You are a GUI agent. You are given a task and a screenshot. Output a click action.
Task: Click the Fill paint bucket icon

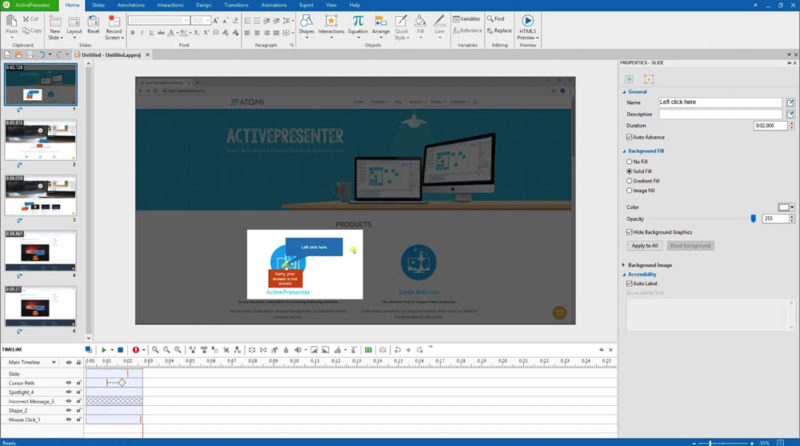click(x=420, y=21)
